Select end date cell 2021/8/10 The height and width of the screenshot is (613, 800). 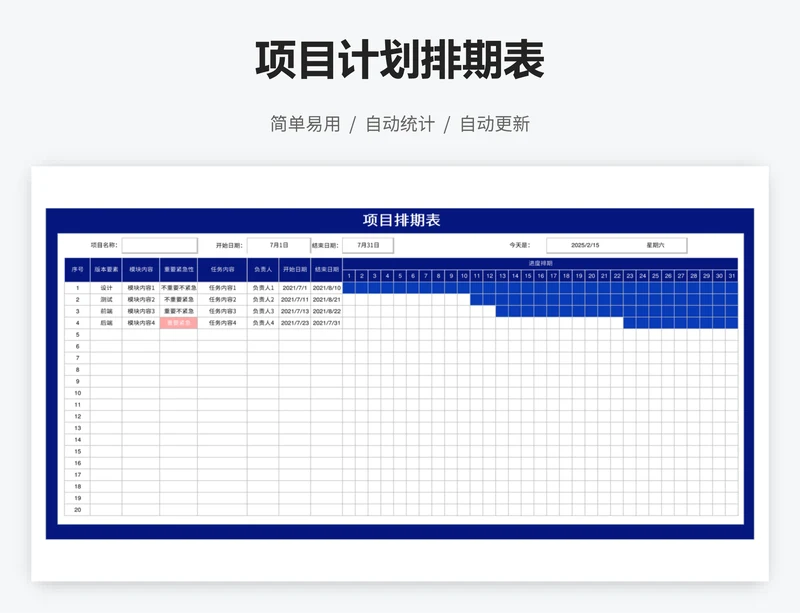327,288
